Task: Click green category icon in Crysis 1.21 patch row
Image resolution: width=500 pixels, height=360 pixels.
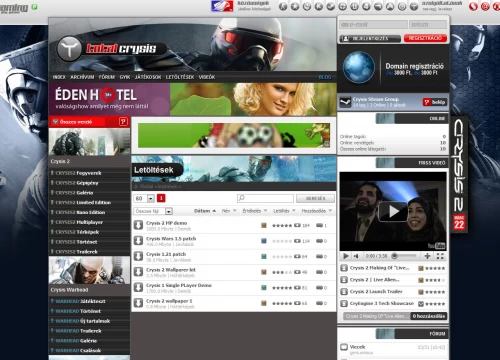Action: pyautogui.click(x=264, y=256)
